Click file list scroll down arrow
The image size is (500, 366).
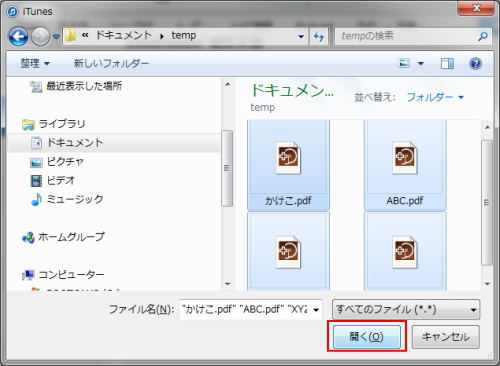(x=487, y=284)
